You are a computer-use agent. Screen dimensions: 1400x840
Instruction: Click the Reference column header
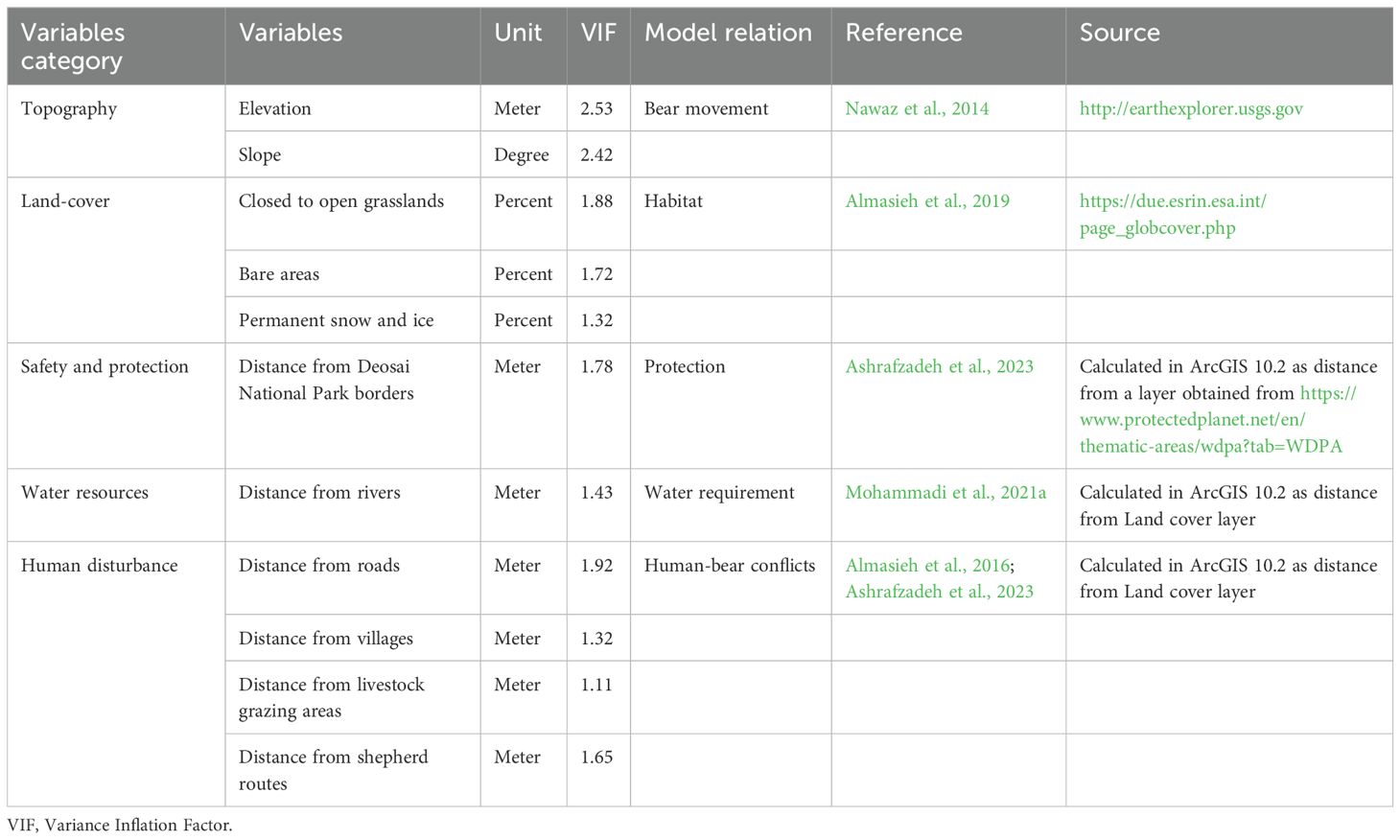[903, 33]
